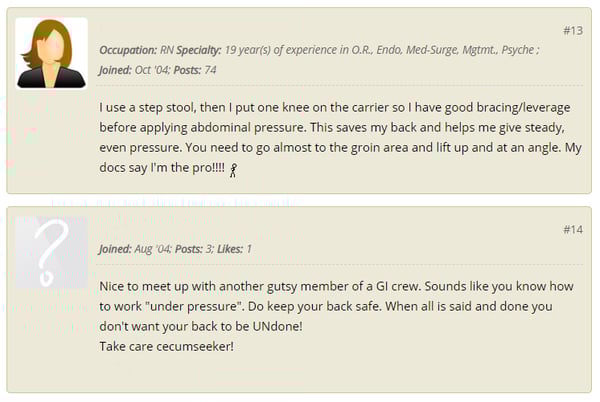Click the stick figure emoticon after pro!!!!

pyautogui.click(x=233, y=170)
